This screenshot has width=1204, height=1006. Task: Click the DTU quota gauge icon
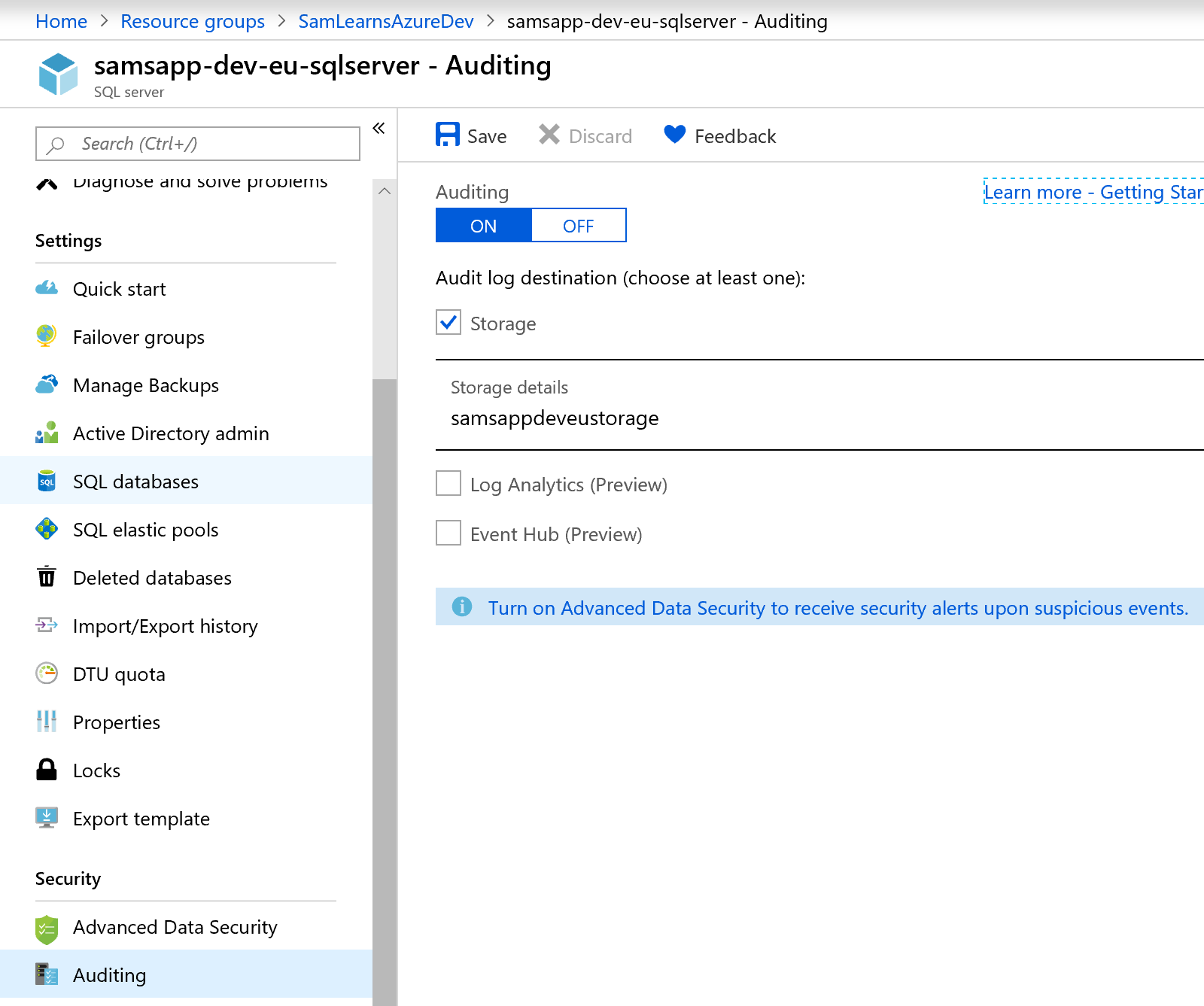point(47,673)
